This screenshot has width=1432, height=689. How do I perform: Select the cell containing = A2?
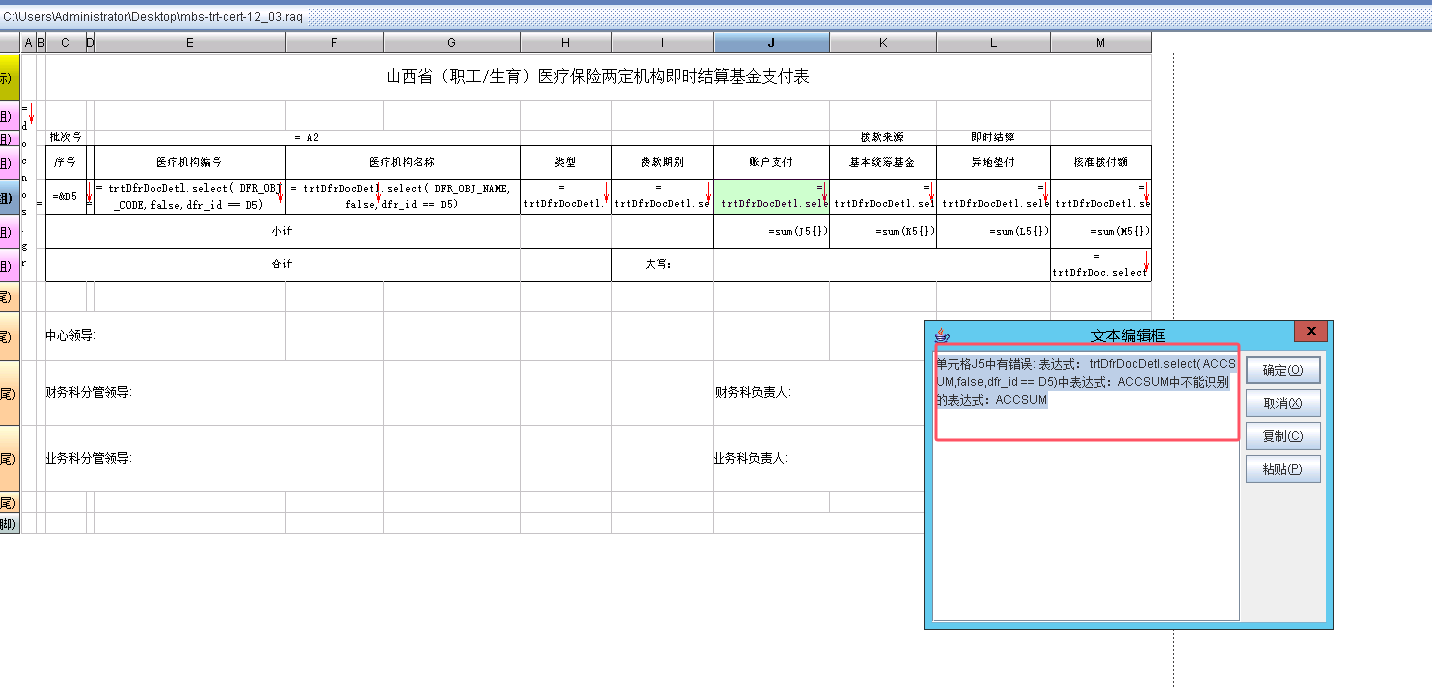coord(307,137)
